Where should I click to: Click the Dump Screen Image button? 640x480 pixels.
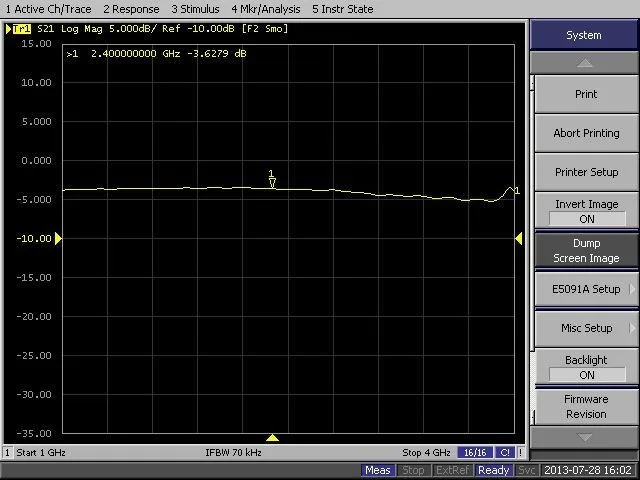pos(587,250)
